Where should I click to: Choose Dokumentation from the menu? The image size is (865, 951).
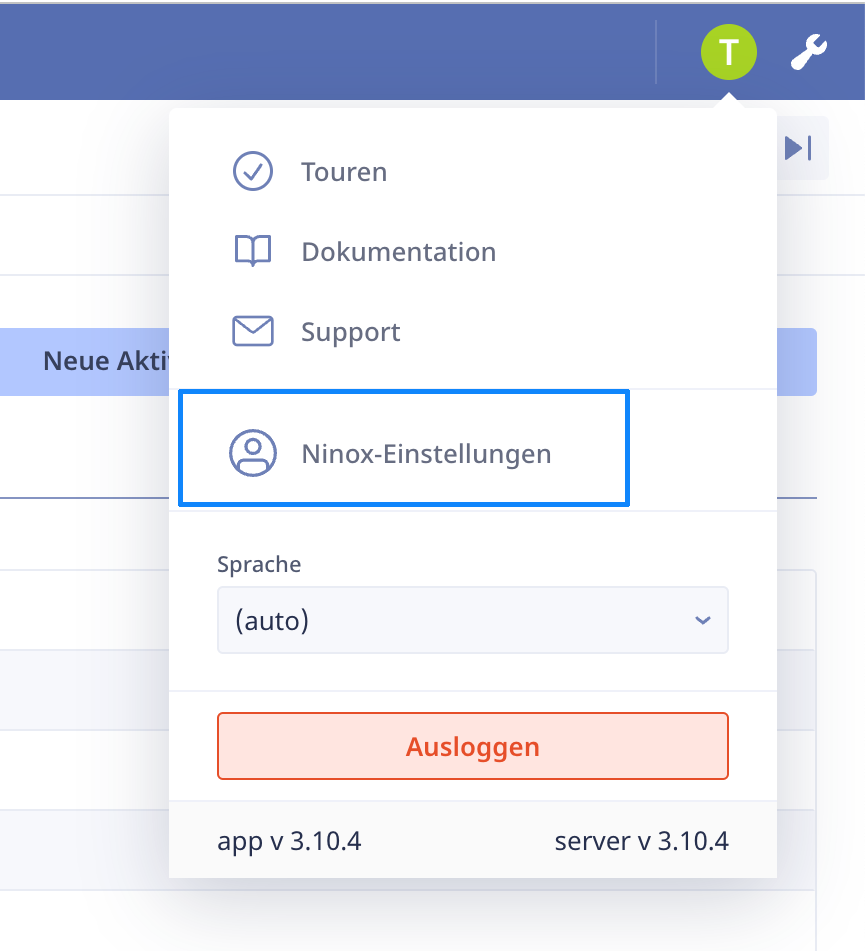point(397,251)
